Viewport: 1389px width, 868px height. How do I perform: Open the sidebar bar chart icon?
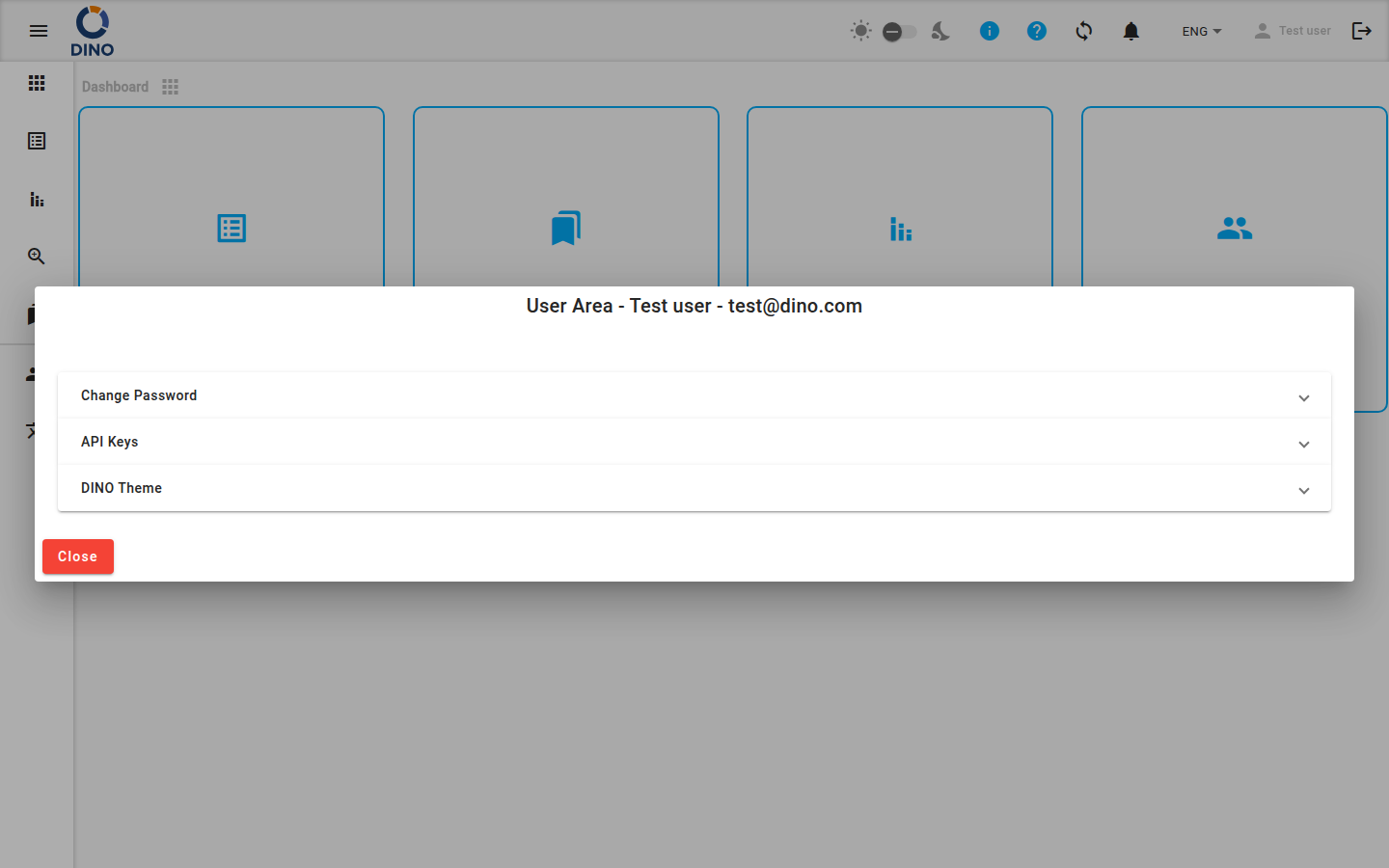[37, 199]
